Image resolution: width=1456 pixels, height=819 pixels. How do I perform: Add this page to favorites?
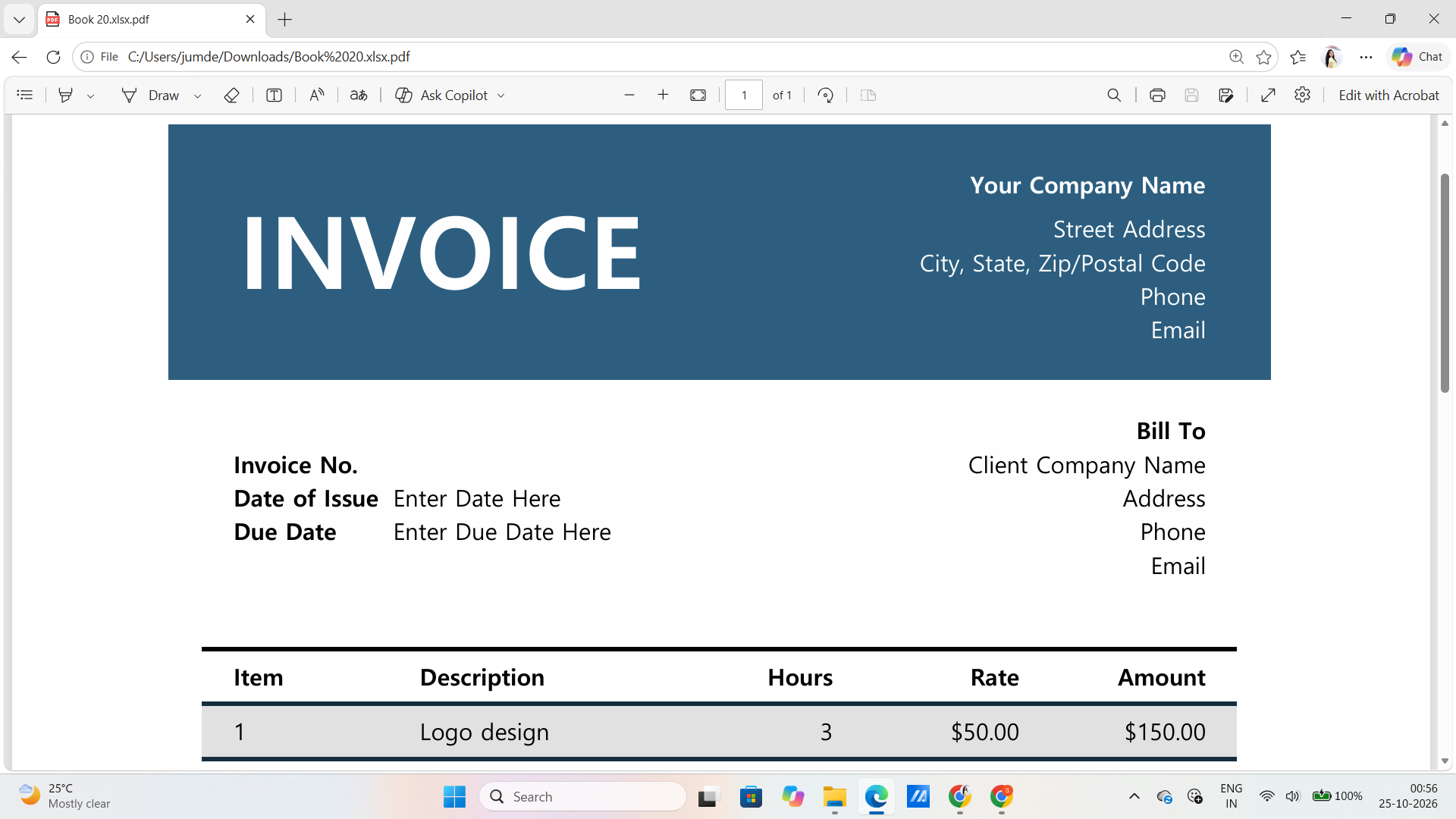1263,57
